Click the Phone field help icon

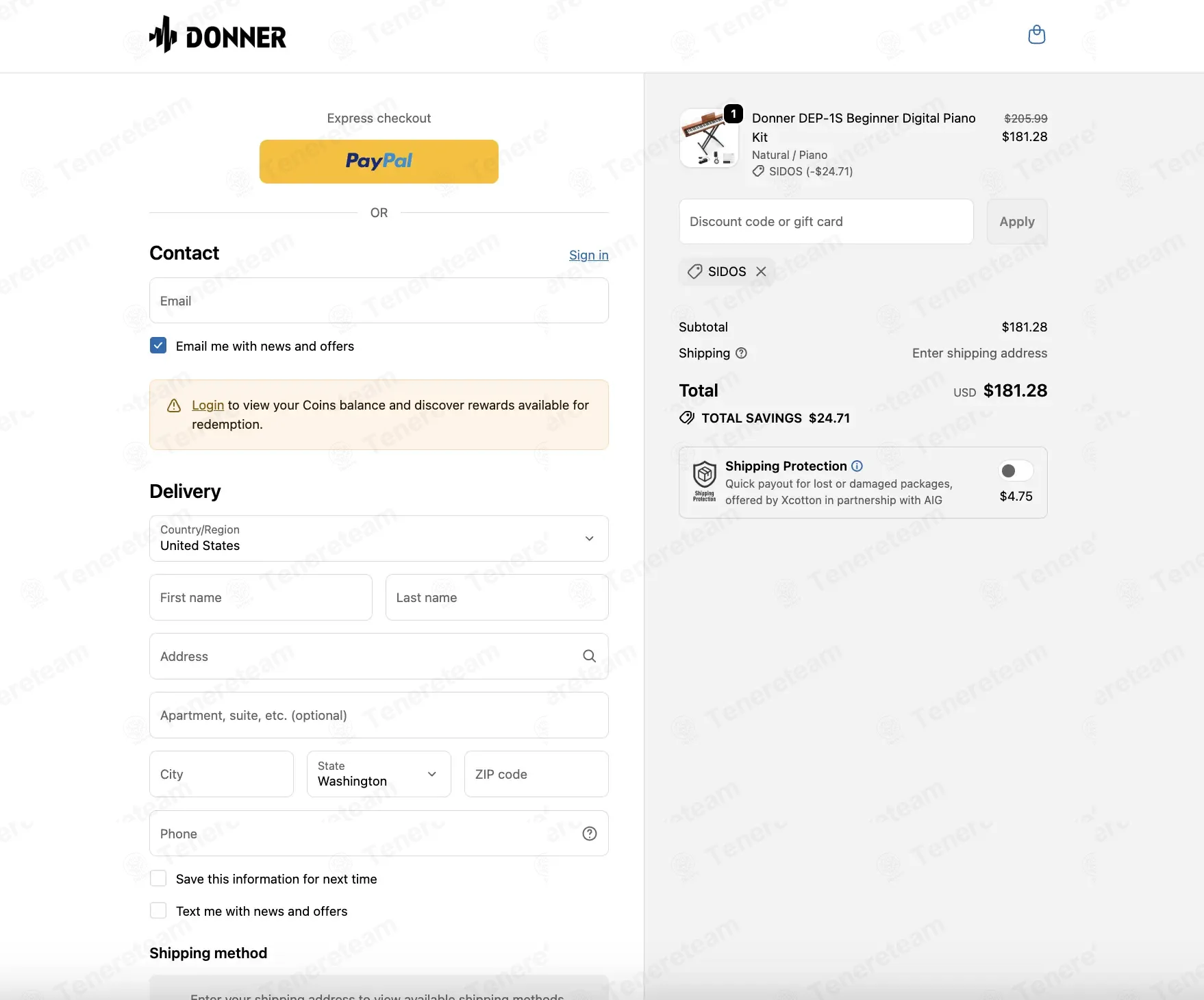590,834
